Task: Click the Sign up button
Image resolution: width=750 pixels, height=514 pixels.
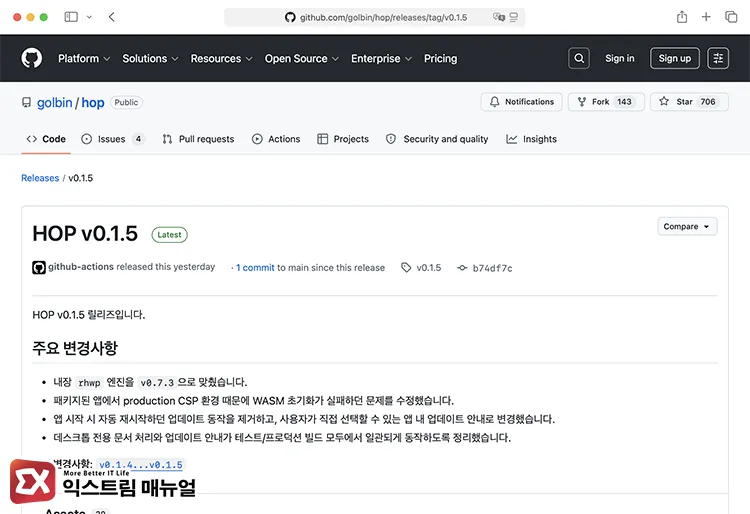Action: (674, 58)
